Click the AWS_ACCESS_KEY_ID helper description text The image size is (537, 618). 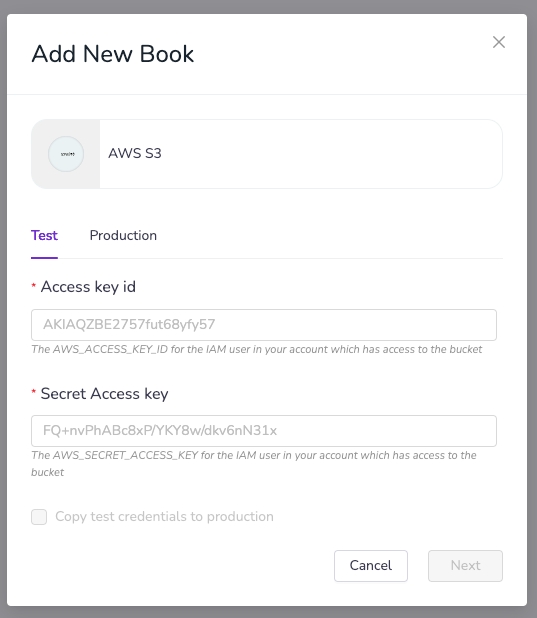coord(257,349)
